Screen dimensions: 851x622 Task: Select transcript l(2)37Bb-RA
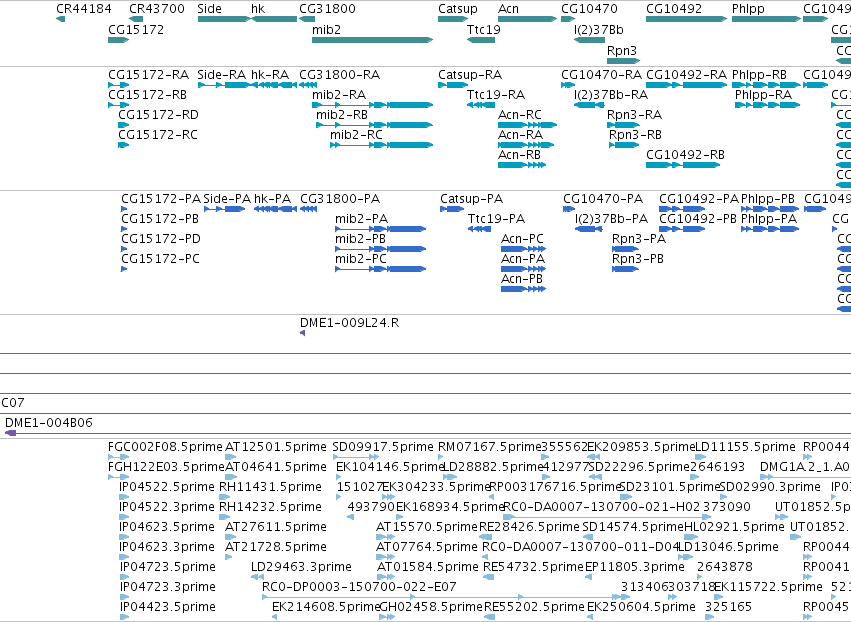tap(611, 94)
